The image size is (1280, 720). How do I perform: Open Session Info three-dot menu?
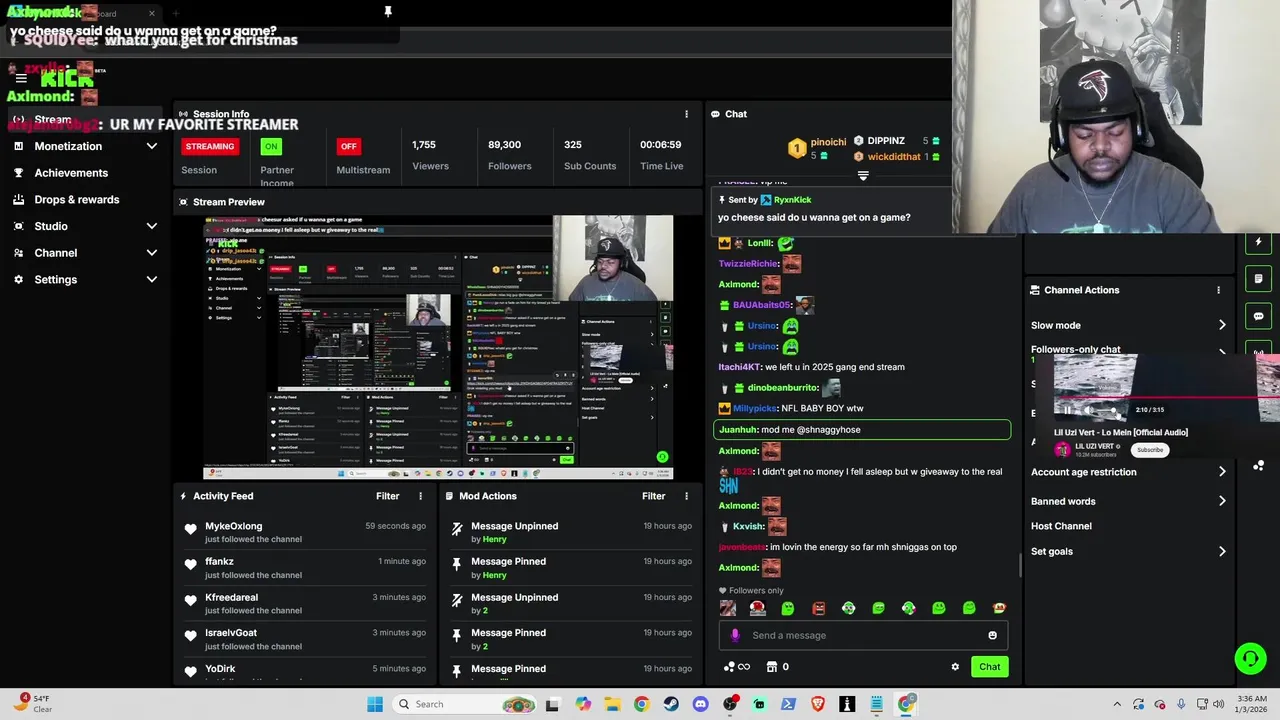tap(686, 114)
